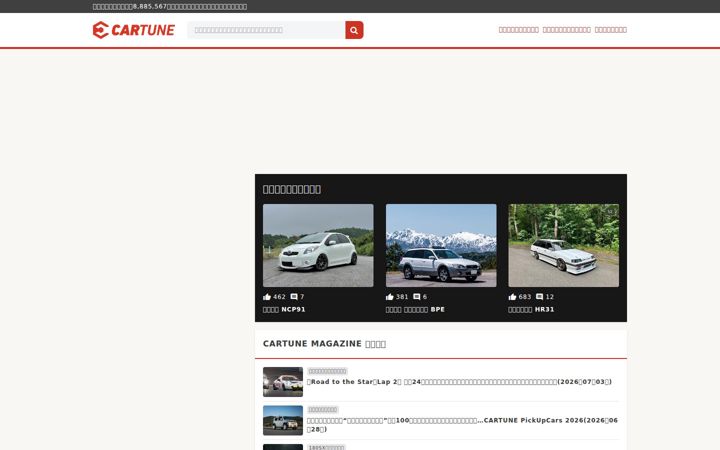Screen dimensions: 720x450
Task: Open the middle header navigation link
Action: click(567, 30)
